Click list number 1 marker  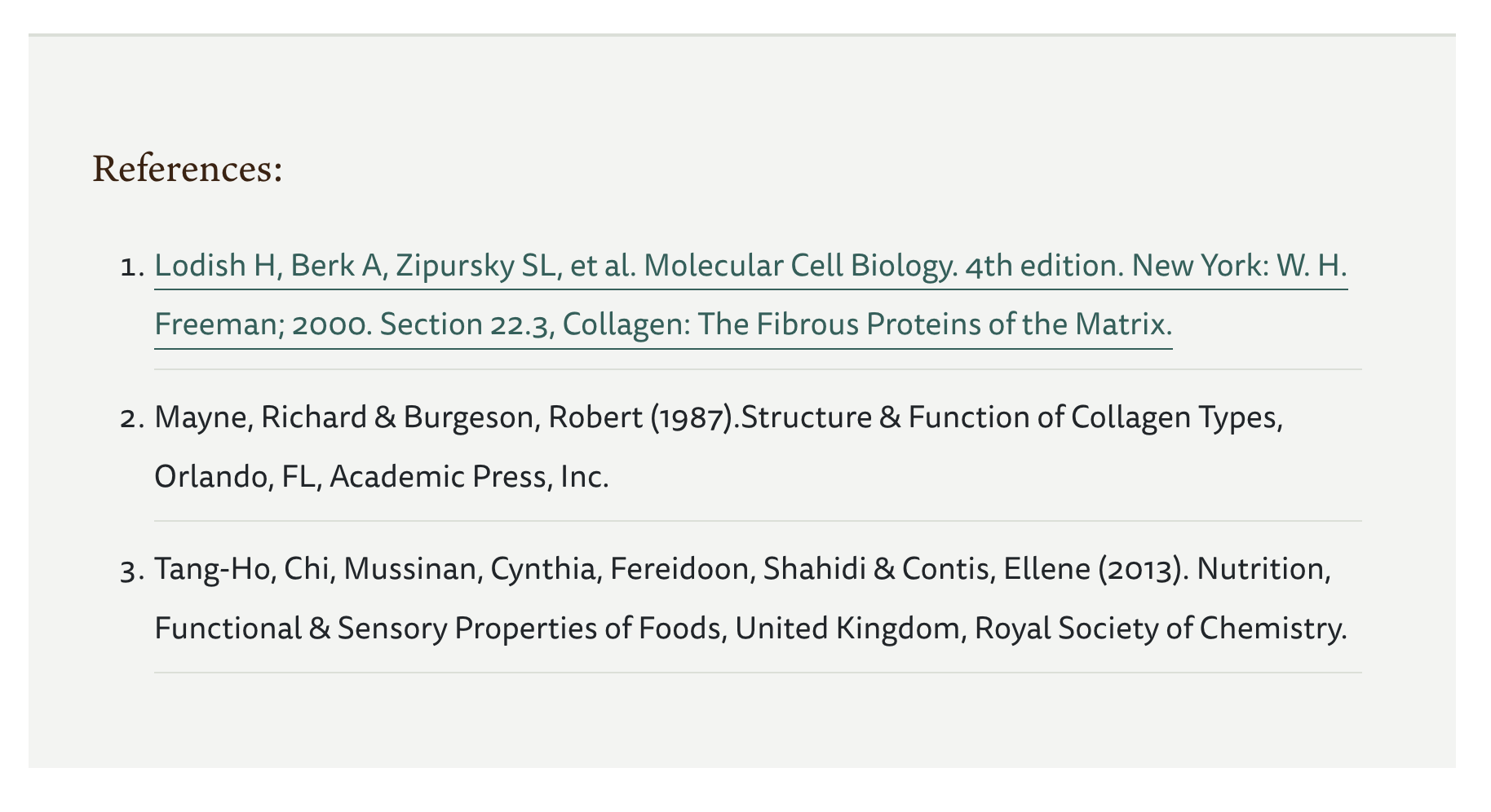coord(131,267)
